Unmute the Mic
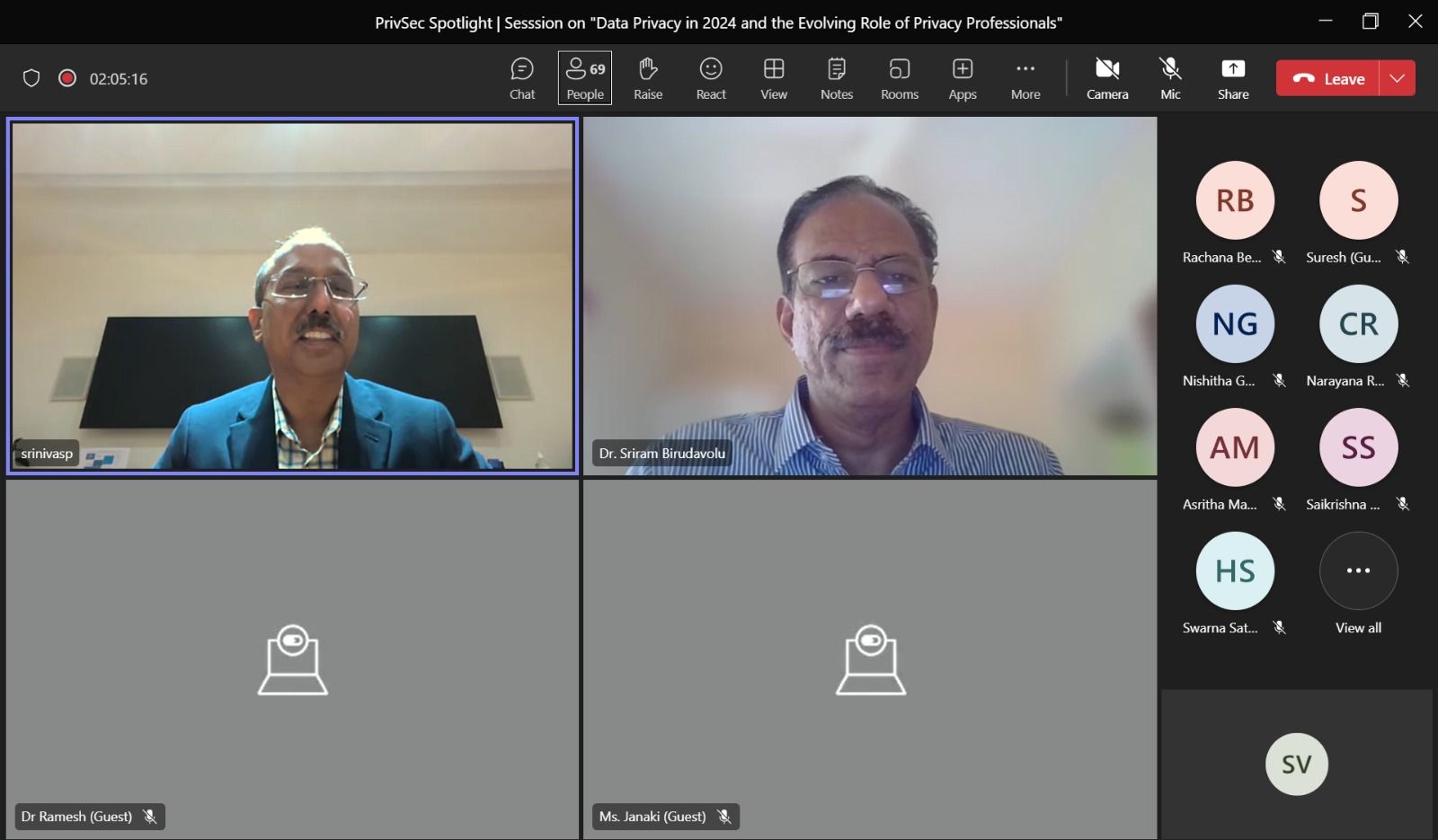 coord(1170,78)
